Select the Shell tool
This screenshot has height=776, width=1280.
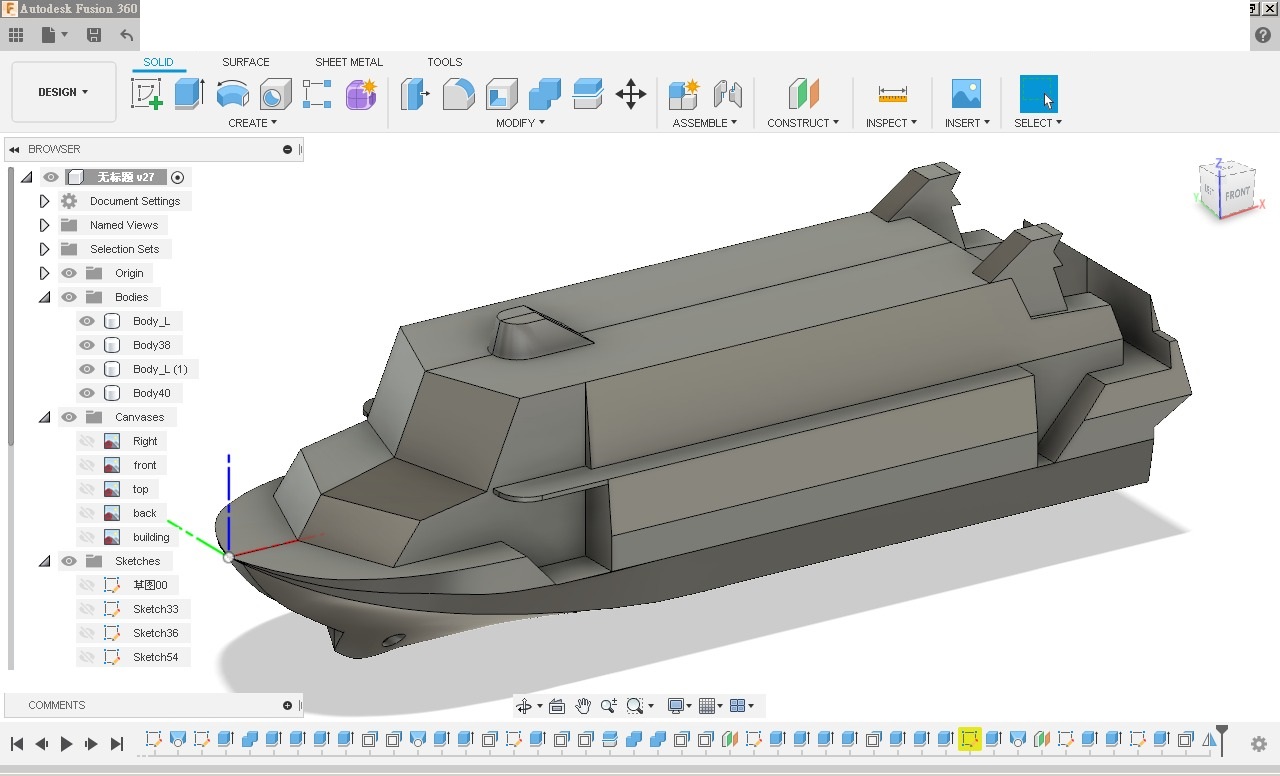[x=502, y=94]
